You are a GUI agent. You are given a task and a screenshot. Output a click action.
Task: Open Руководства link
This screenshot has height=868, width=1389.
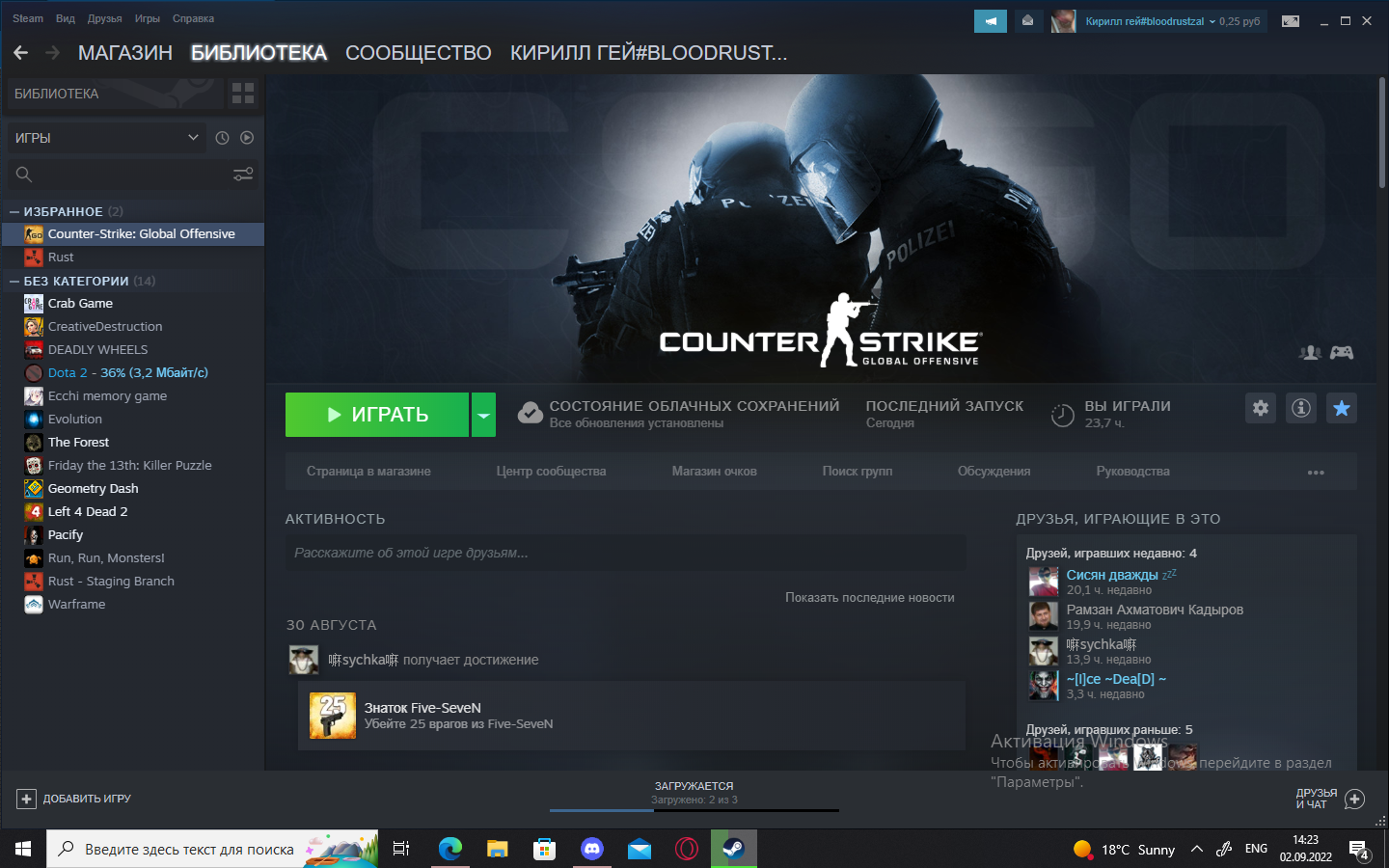point(1132,472)
